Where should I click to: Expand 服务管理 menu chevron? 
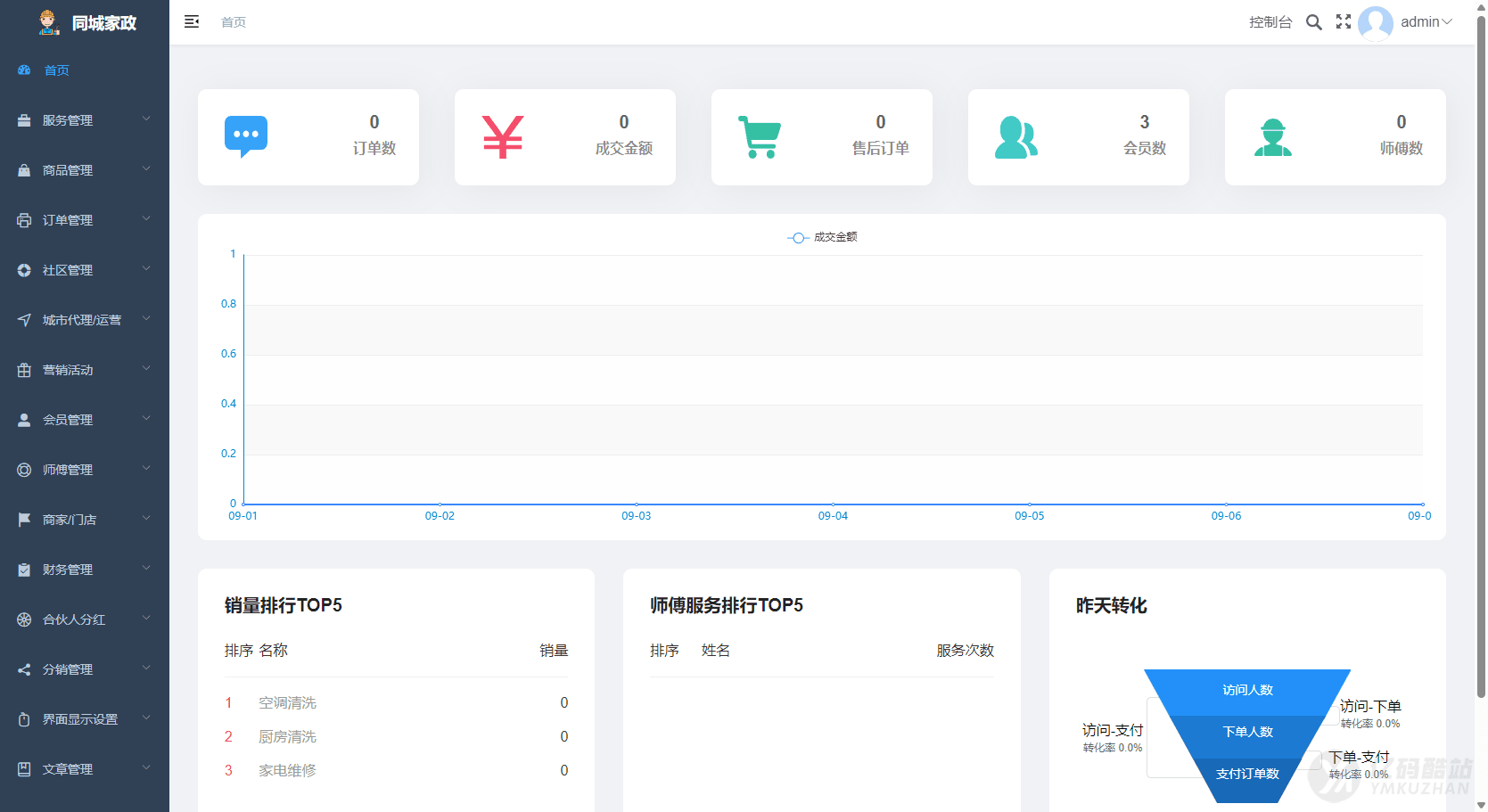(x=146, y=119)
